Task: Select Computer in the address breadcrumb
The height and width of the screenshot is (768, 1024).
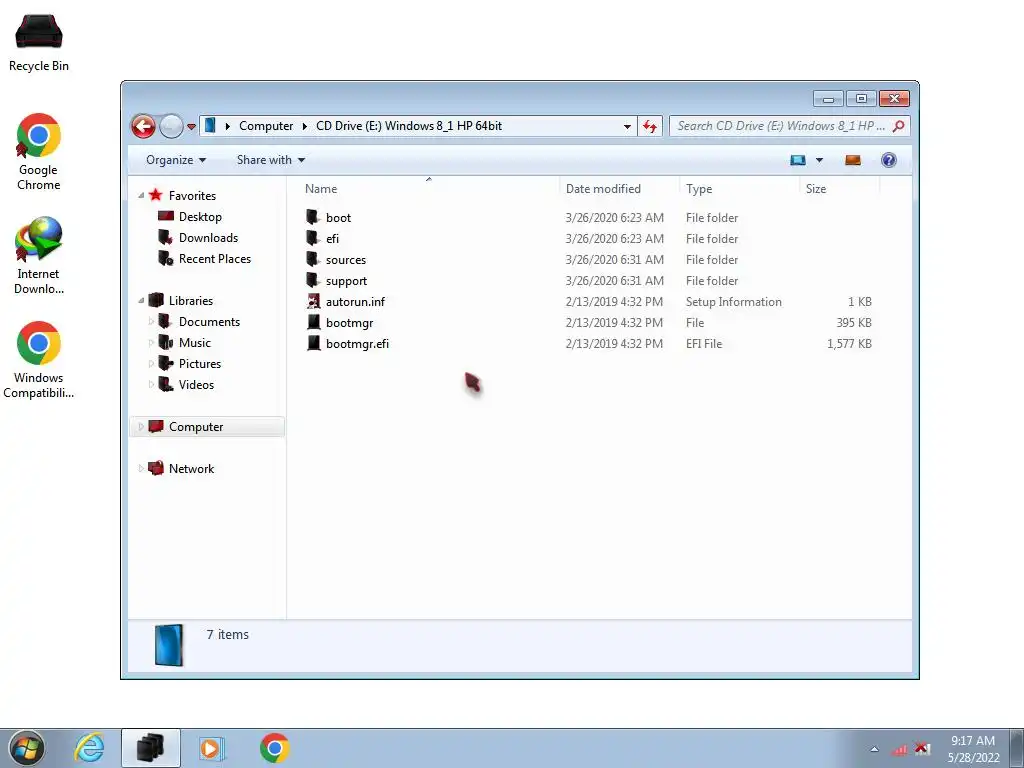Action: click(266, 126)
